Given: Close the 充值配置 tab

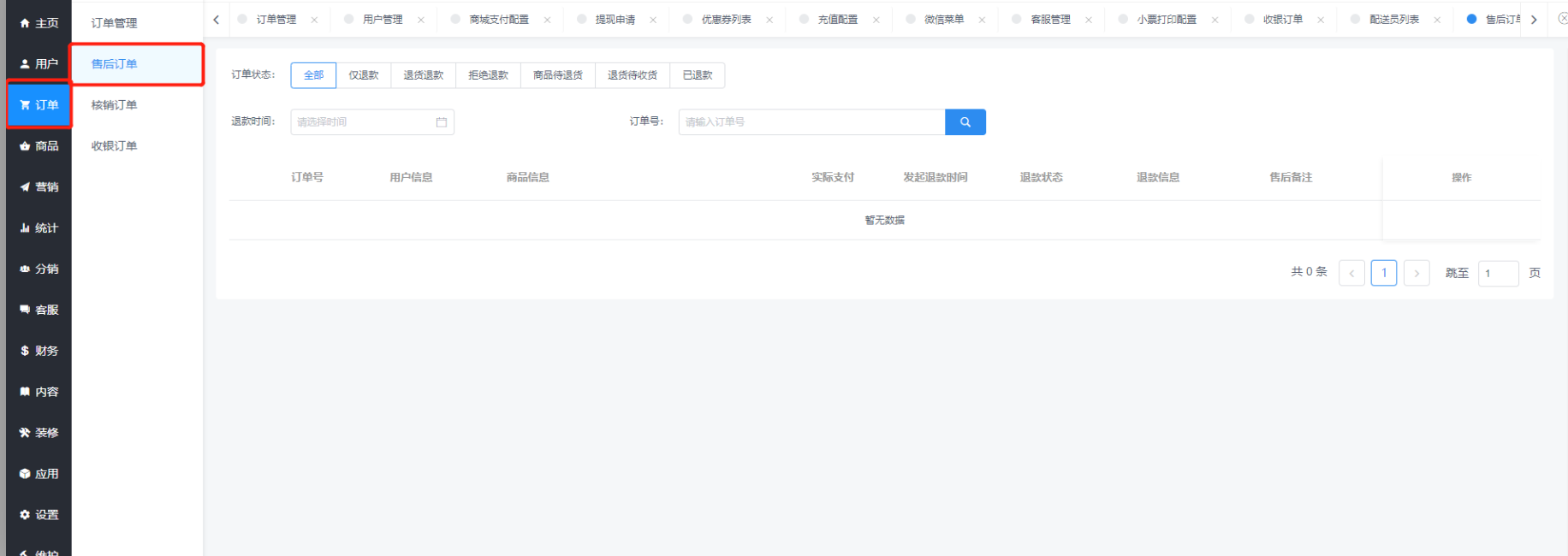Looking at the screenshot, I should click(x=876, y=20).
